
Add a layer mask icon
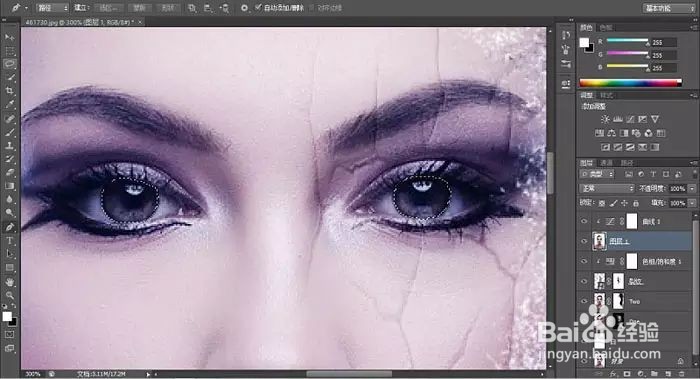click(x=627, y=374)
